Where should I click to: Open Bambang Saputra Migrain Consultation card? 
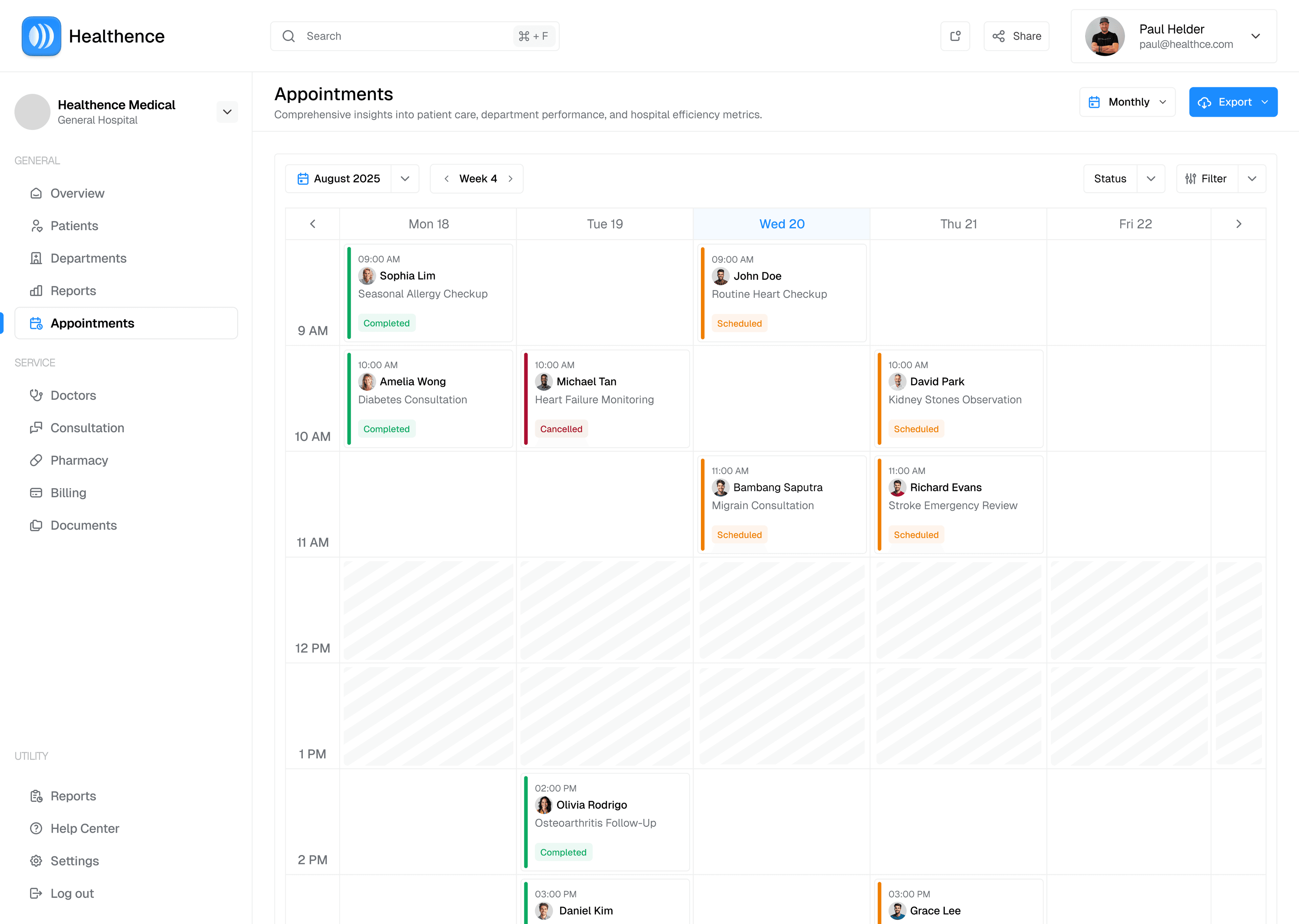click(x=781, y=505)
